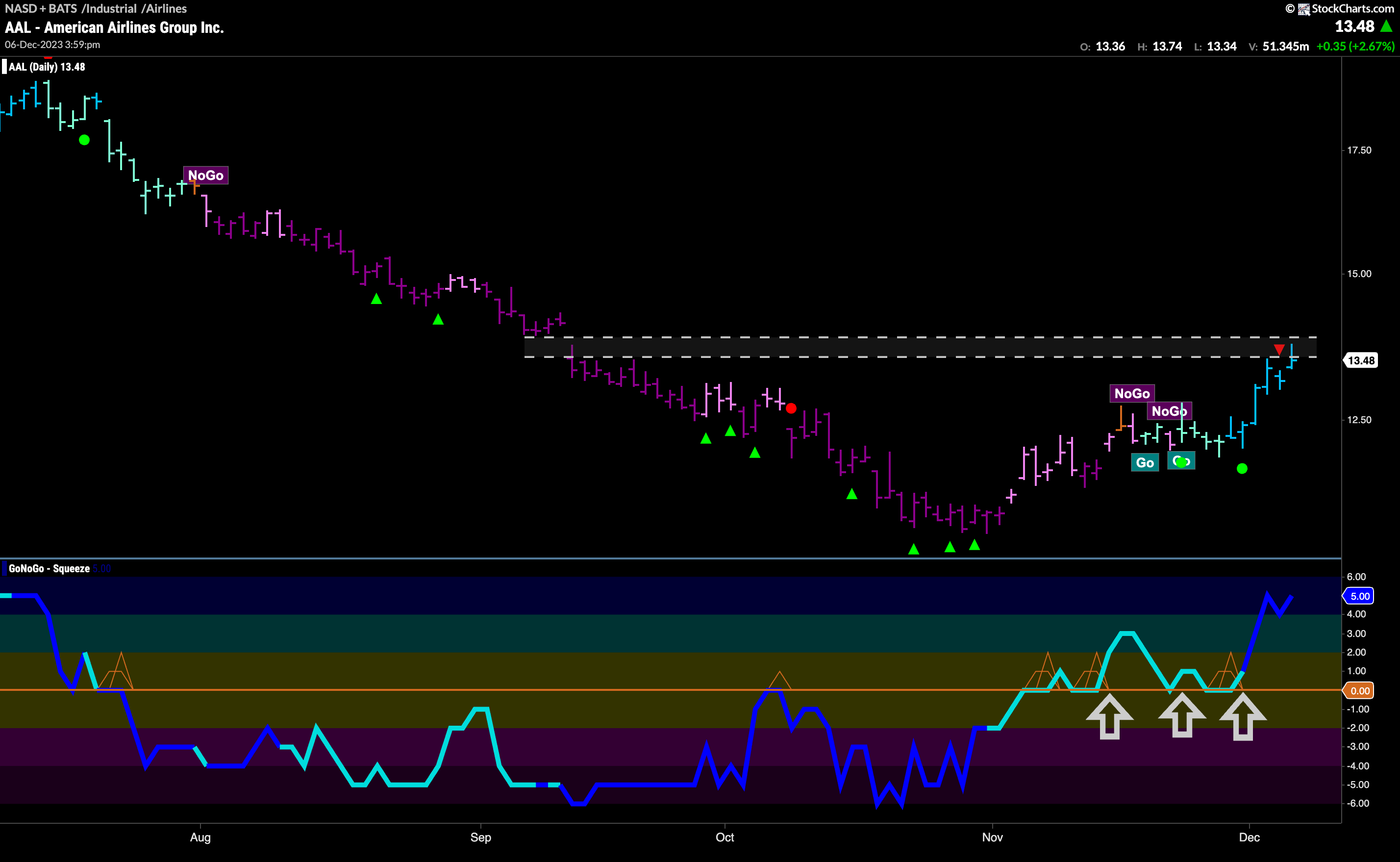Click the 06-Dec-2023 3:59:pm timestamp
This screenshot has width=1400, height=862.
[52, 45]
